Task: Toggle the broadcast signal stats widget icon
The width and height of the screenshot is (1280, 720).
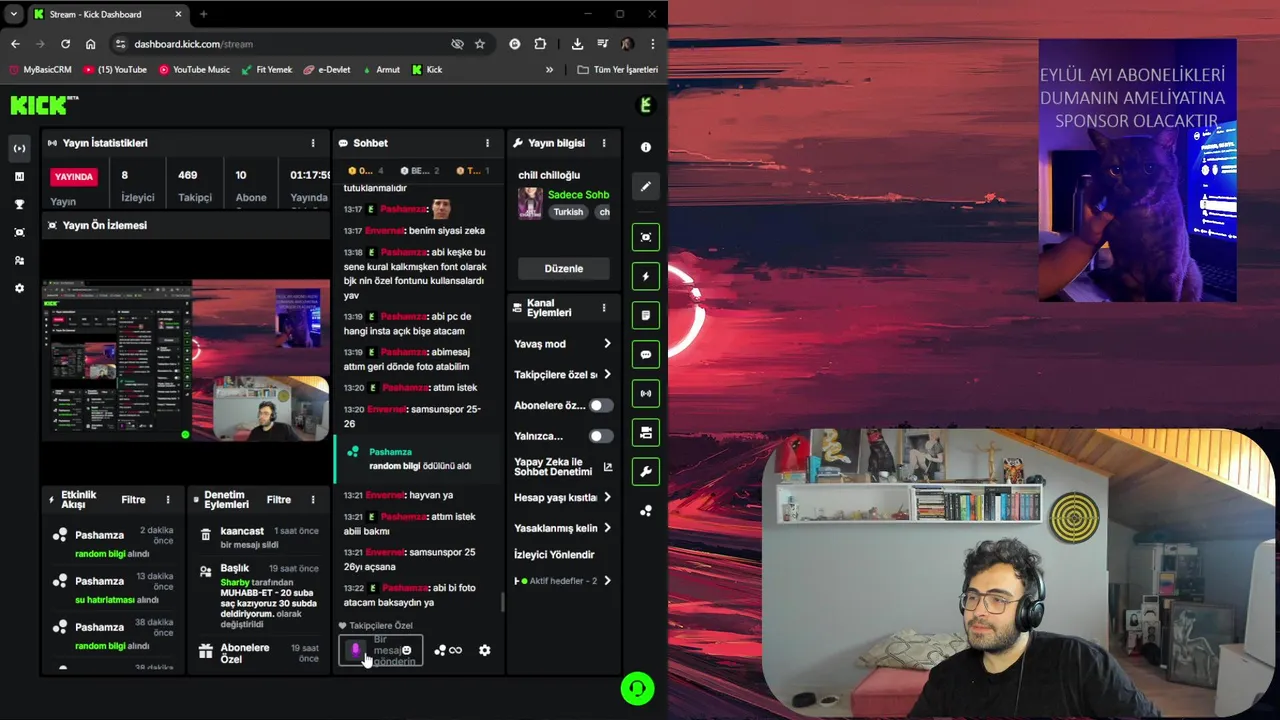Action: (x=646, y=393)
